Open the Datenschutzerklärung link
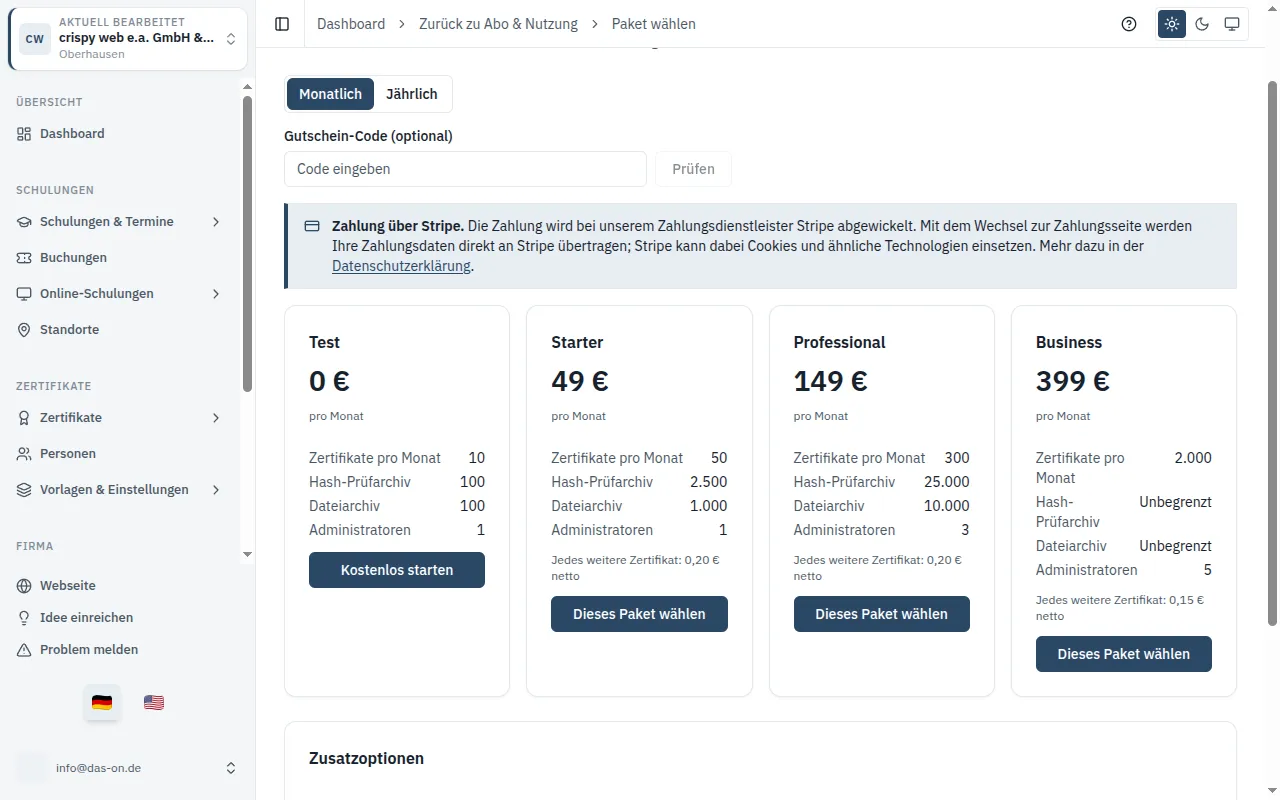 pos(401,266)
